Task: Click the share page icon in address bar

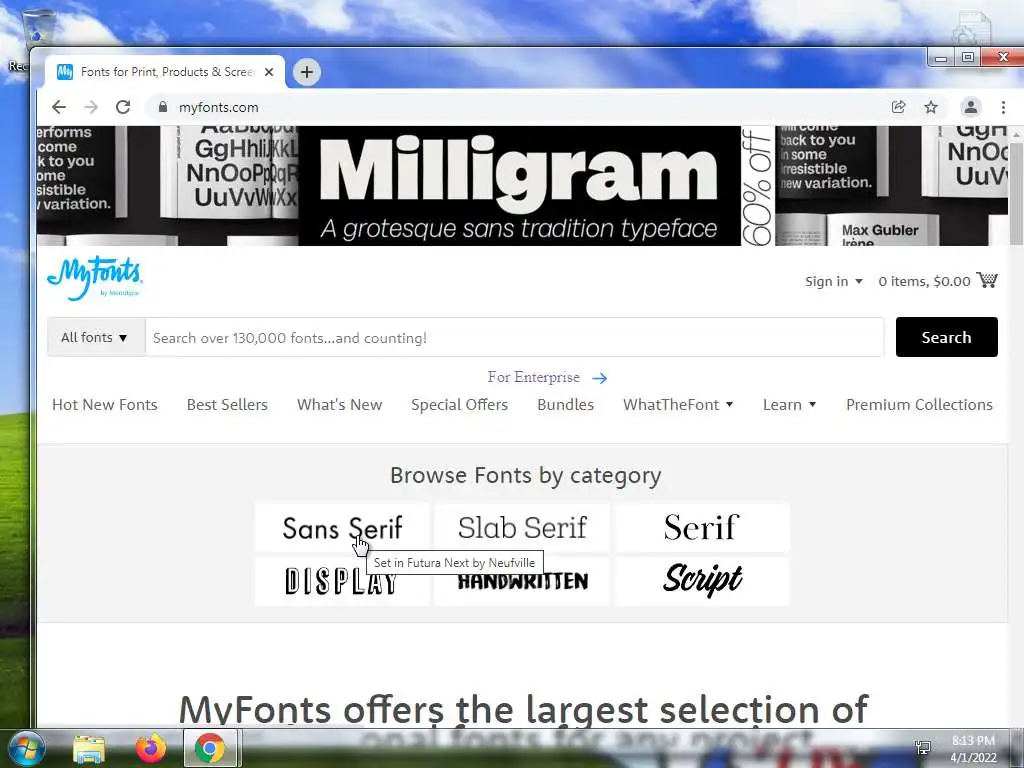Action: (899, 107)
